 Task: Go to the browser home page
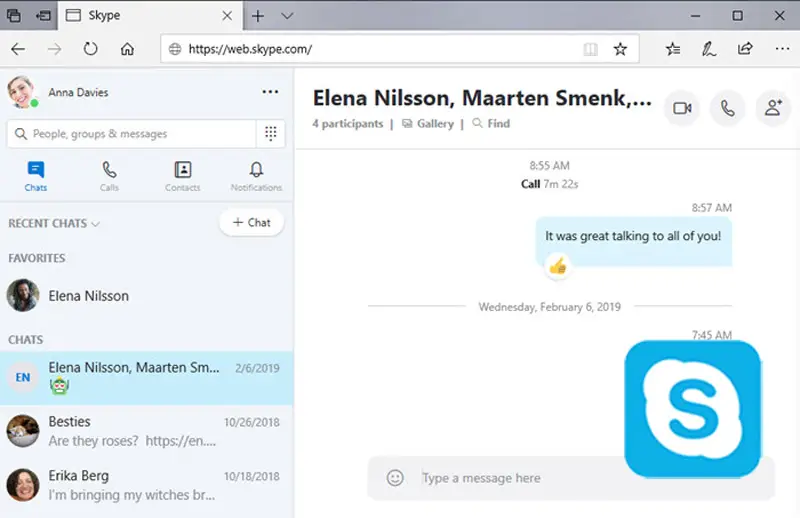click(127, 49)
